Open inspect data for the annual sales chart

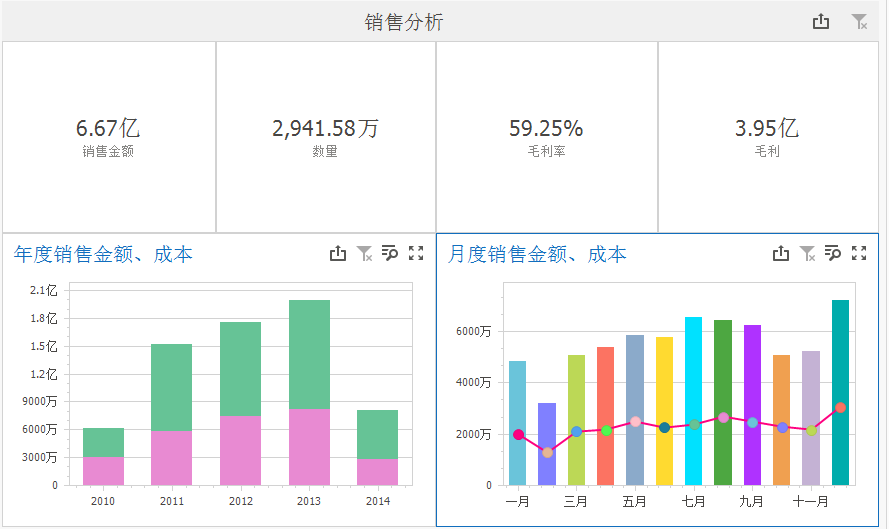390,254
